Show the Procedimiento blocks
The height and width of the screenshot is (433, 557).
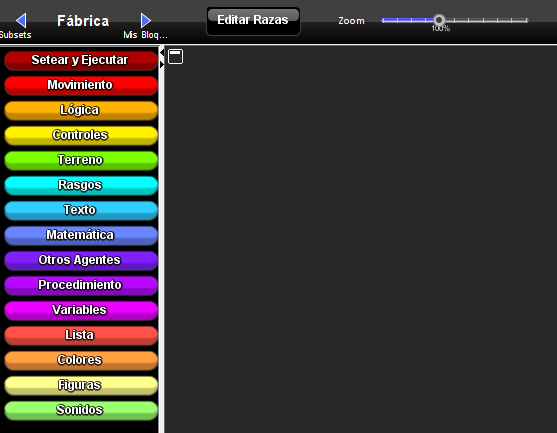81,285
